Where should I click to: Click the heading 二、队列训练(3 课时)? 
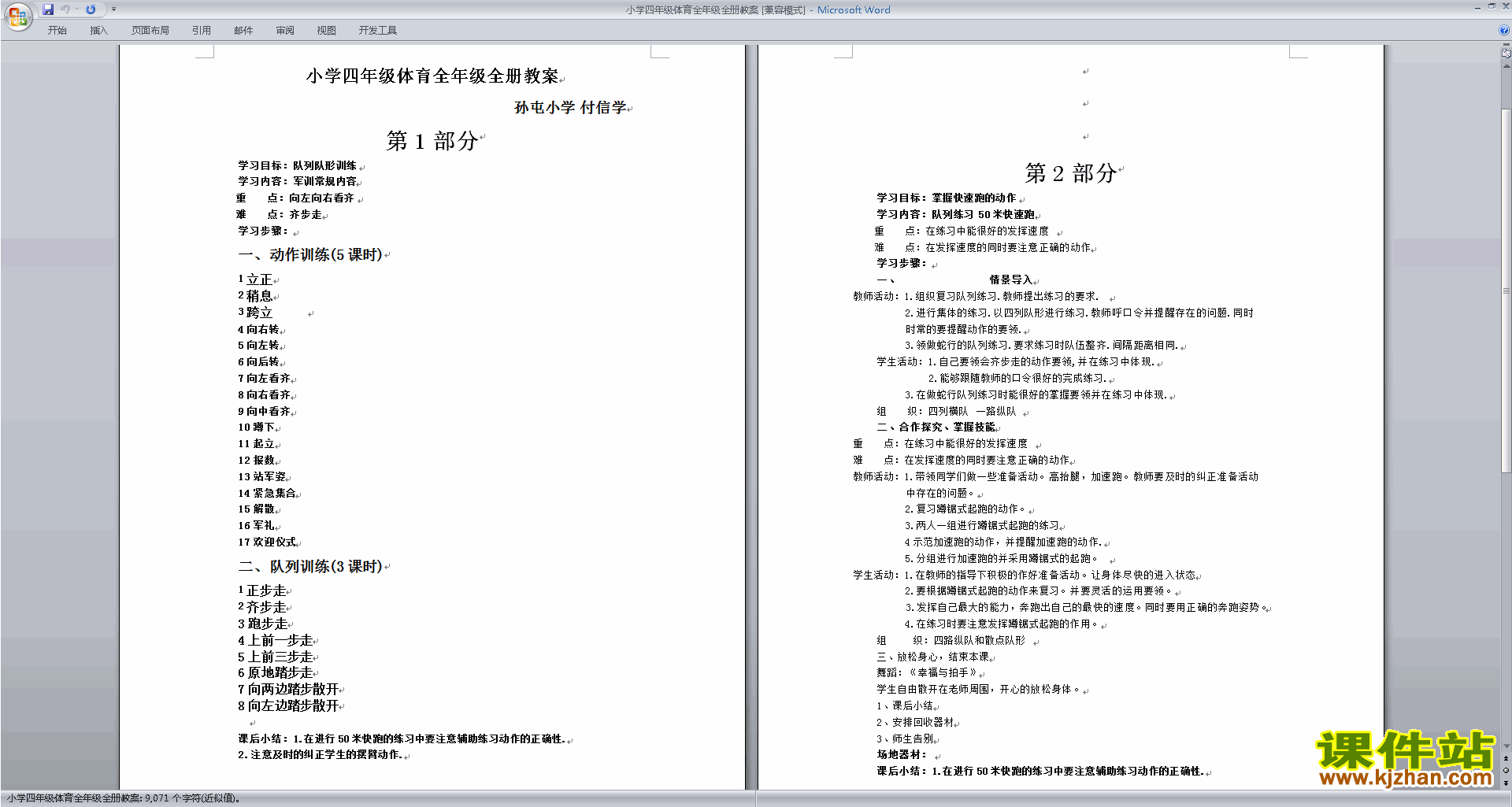click(x=310, y=567)
